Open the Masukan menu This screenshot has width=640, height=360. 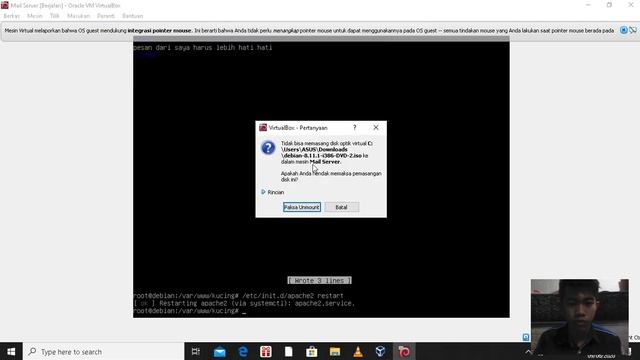pos(78,16)
